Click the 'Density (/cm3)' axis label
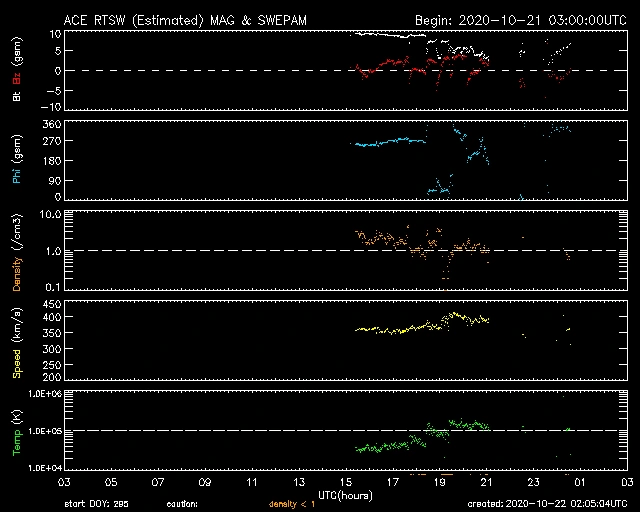This screenshot has height=512, width=640. click(x=17, y=252)
